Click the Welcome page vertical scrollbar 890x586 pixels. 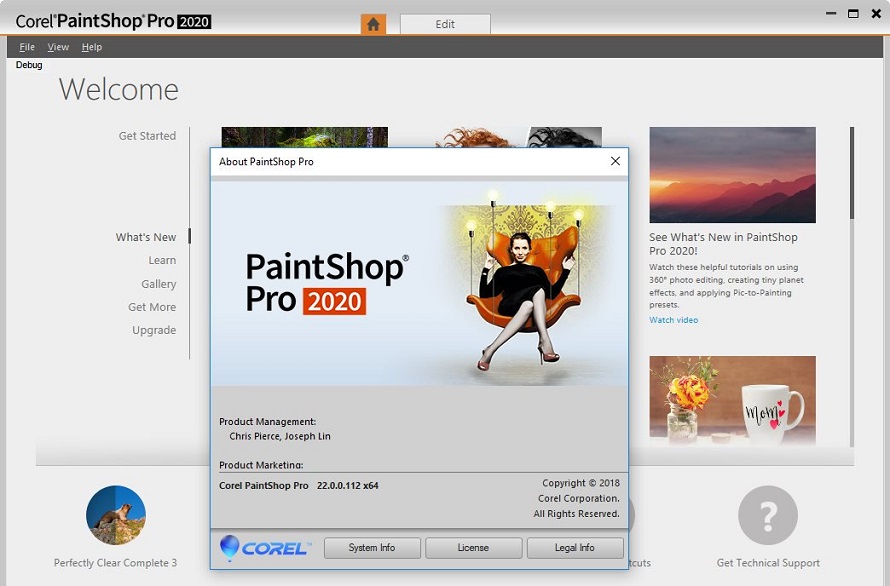852,172
